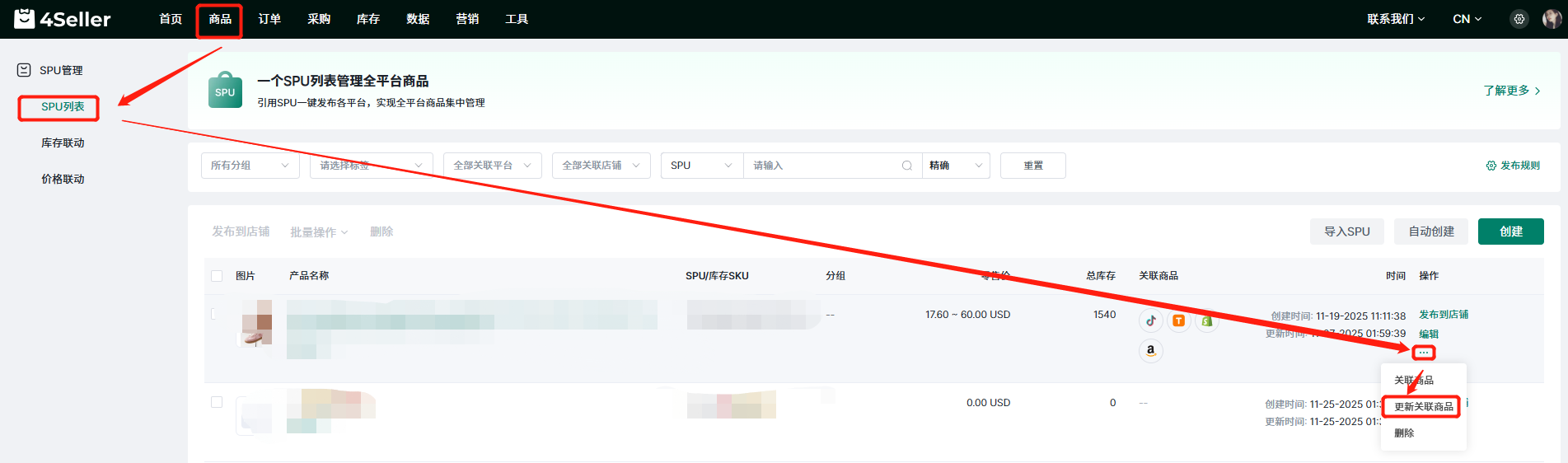1568x463 pixels.
Task: Click the TikTok platform icon
Action: click(x=1151, y=321)
